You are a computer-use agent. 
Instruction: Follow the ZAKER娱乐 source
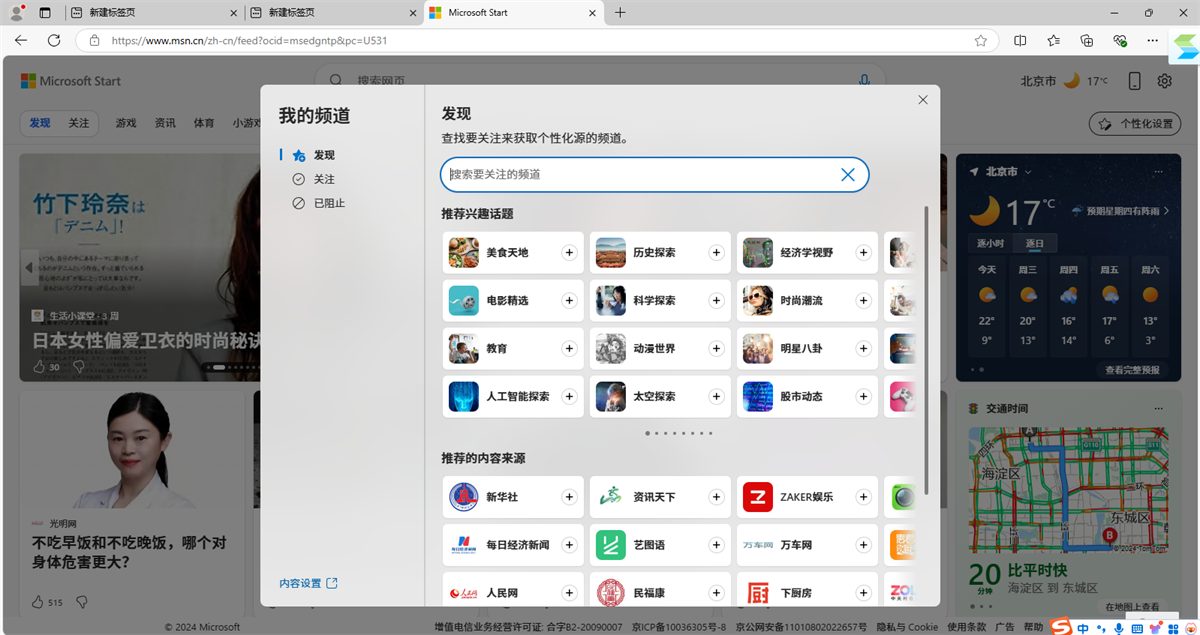(x=864, y=497)
